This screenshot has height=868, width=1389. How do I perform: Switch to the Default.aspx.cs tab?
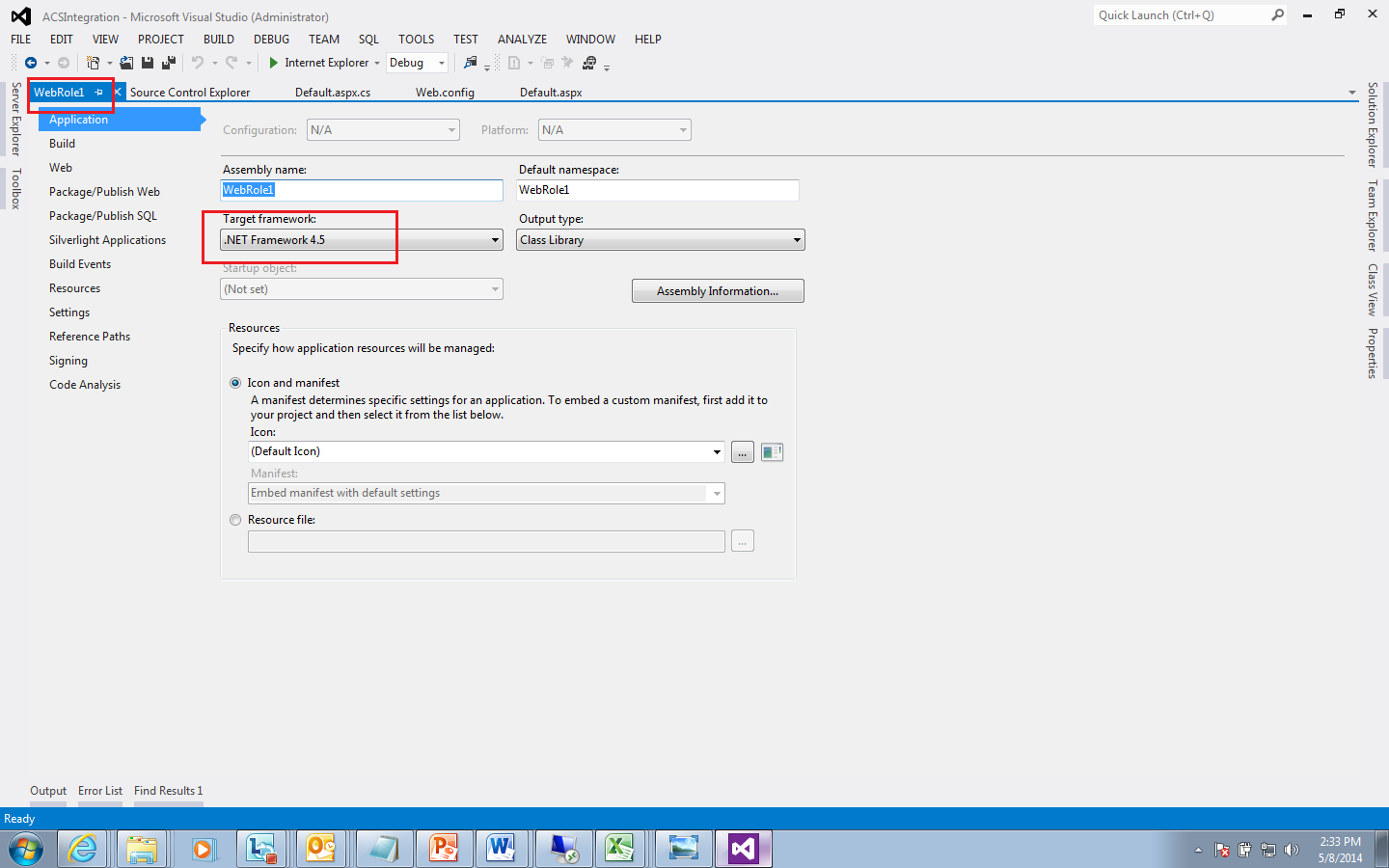pos(333,93)
